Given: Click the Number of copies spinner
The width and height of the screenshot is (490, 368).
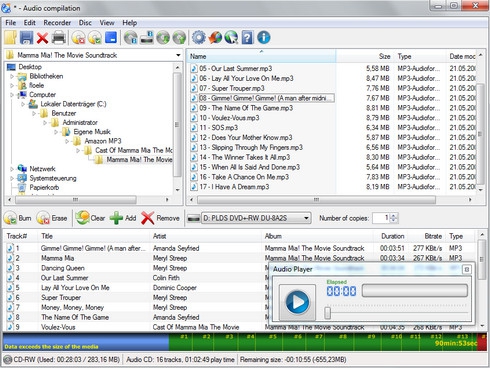Looking at the screenshot, I should click(394, 218).
